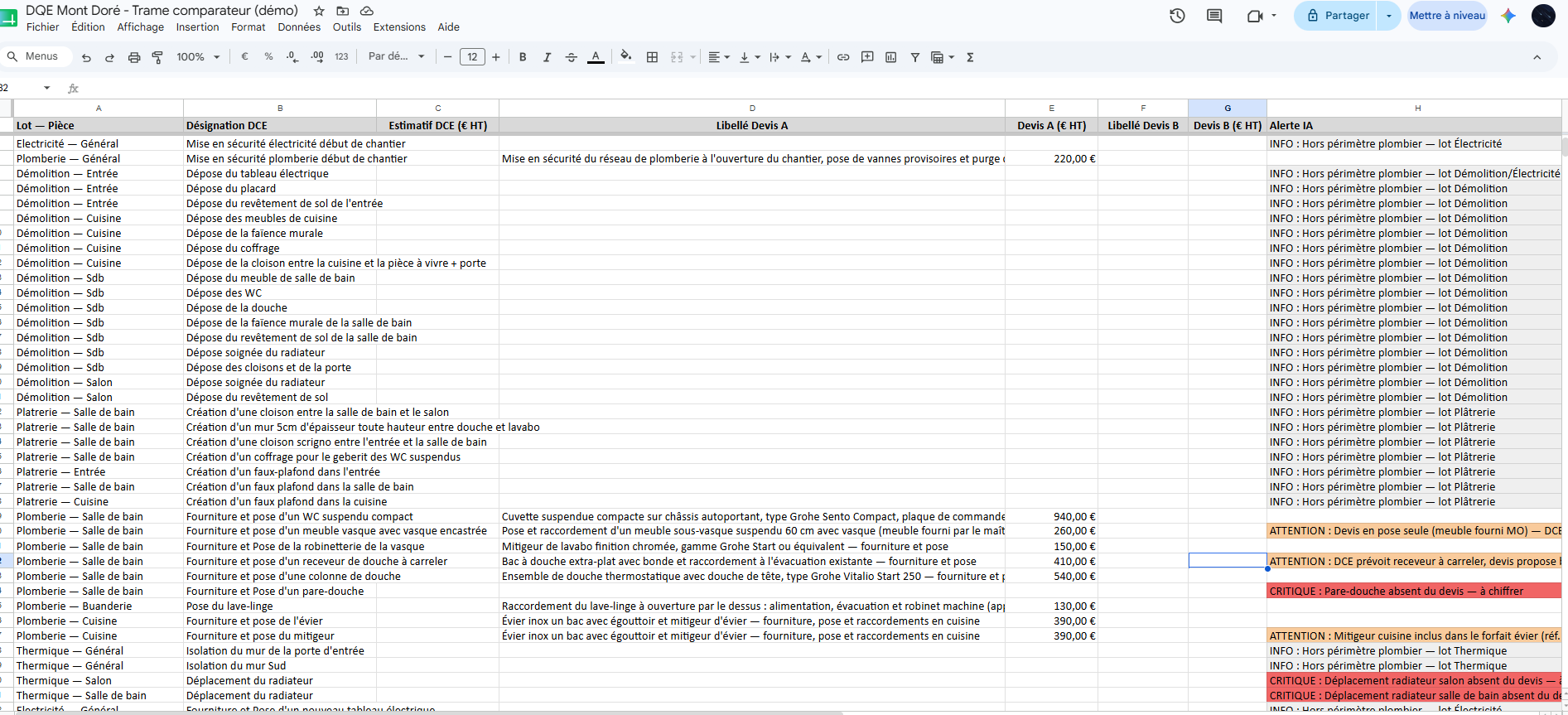This screenshot has width=1568, height=715.
Task: View cloud save status icon
Action: 367,11
